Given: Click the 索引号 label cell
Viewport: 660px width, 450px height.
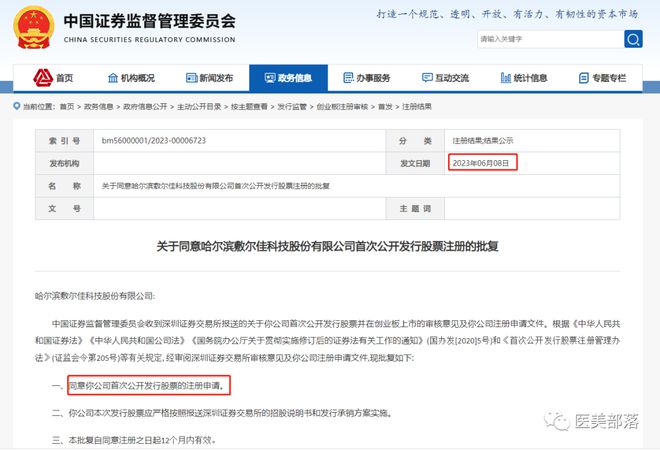Looking at the screenshot, I should point(64,141).
